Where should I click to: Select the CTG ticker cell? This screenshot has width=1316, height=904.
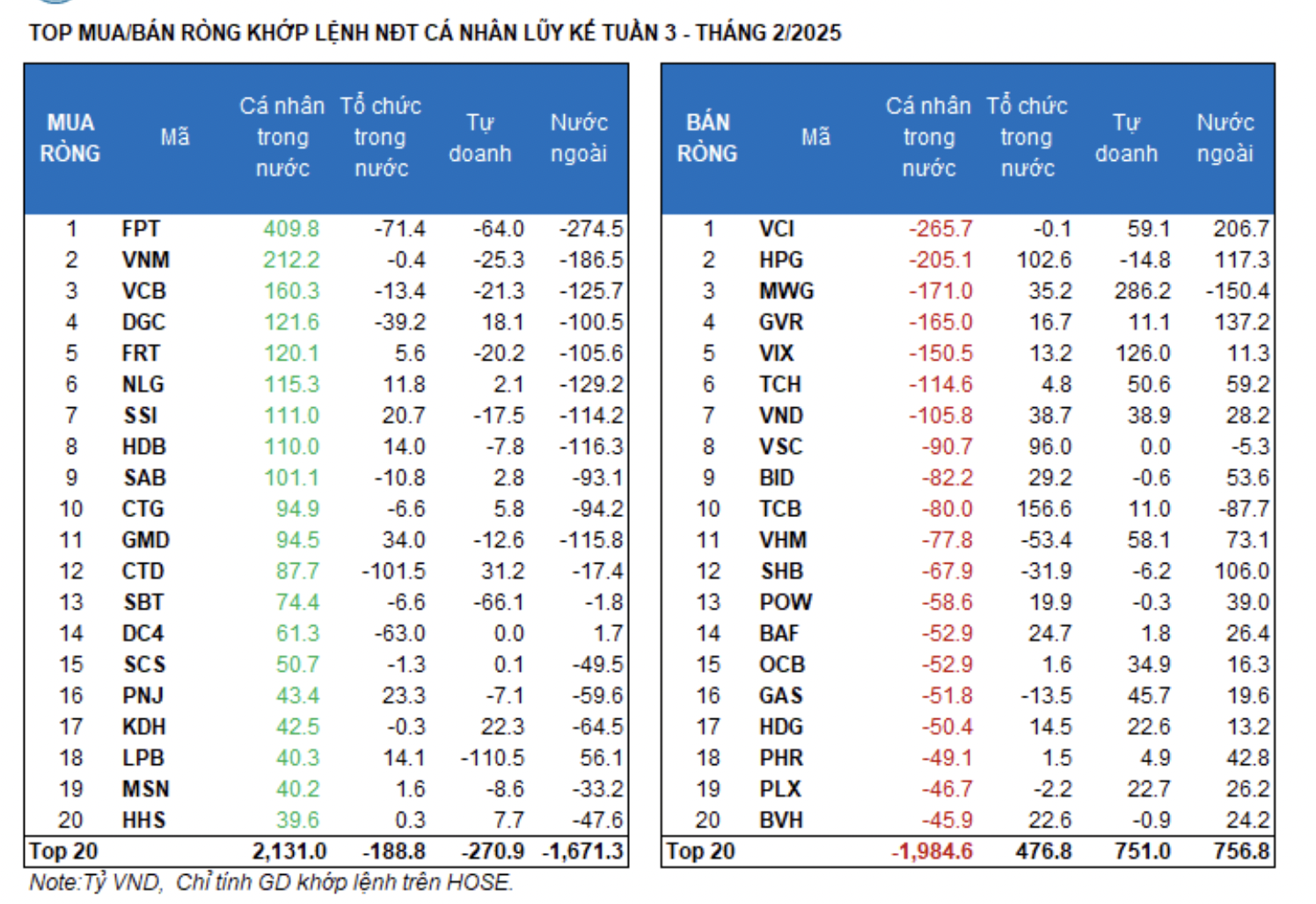pos(143,509)
